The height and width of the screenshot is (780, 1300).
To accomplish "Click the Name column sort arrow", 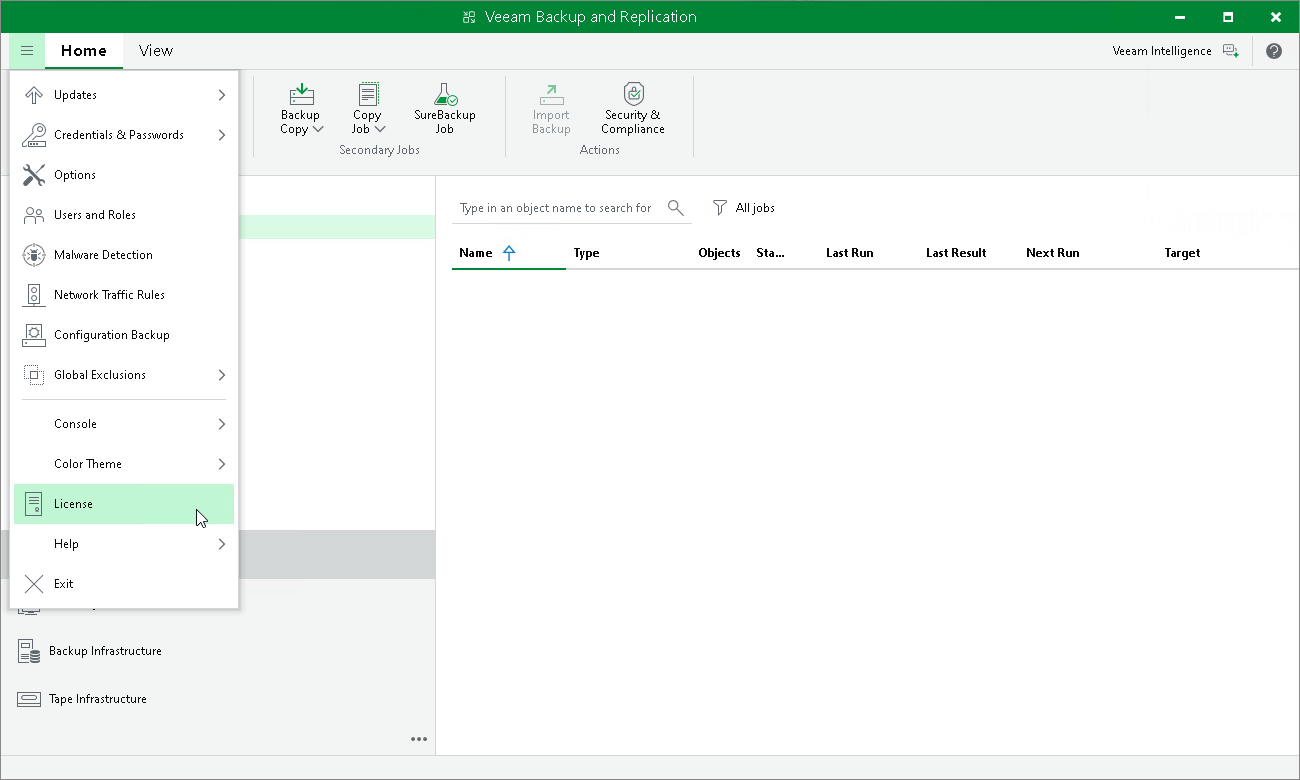I will click(x=509, y=253).
